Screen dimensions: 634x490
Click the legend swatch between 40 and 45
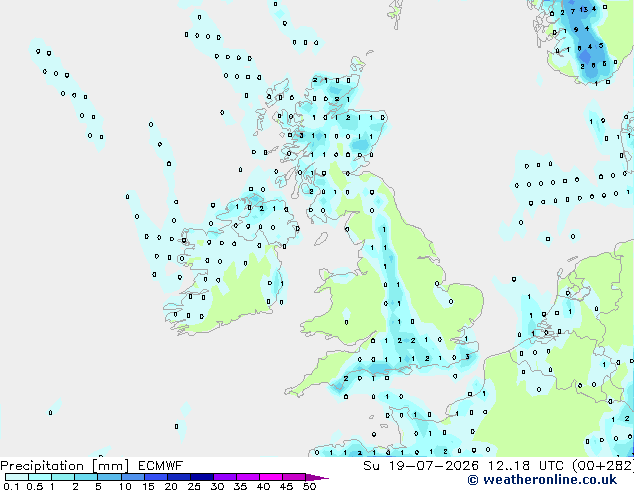coord(271,477)
